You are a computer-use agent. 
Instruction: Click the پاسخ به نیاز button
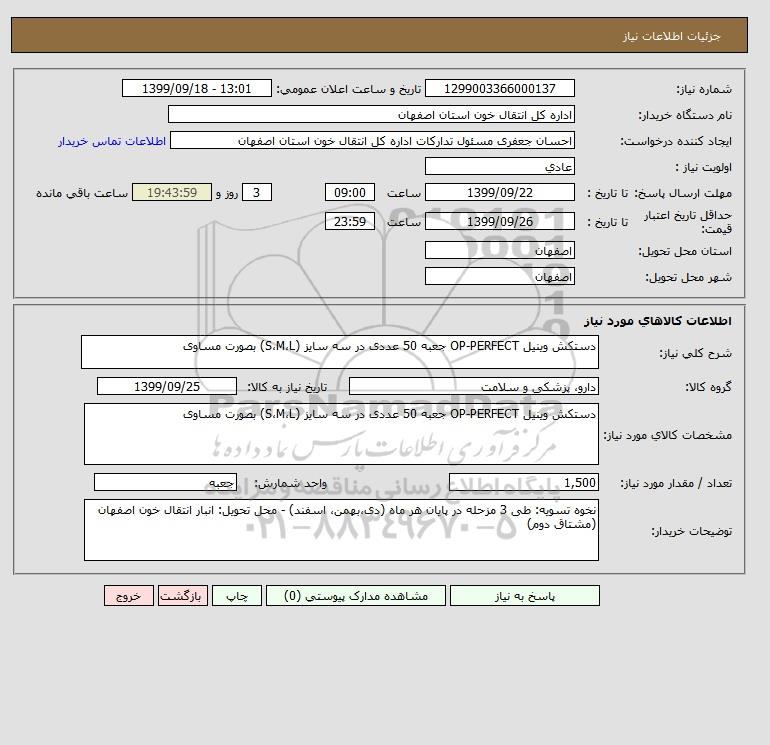(x=524, y=596)
